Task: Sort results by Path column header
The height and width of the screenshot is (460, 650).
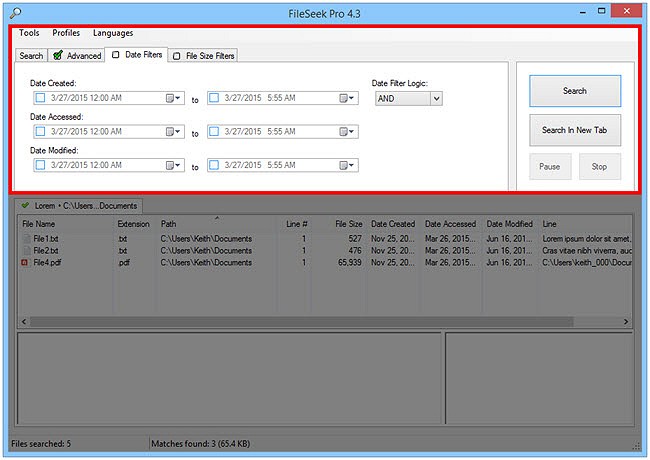Action: click(217, 224)
